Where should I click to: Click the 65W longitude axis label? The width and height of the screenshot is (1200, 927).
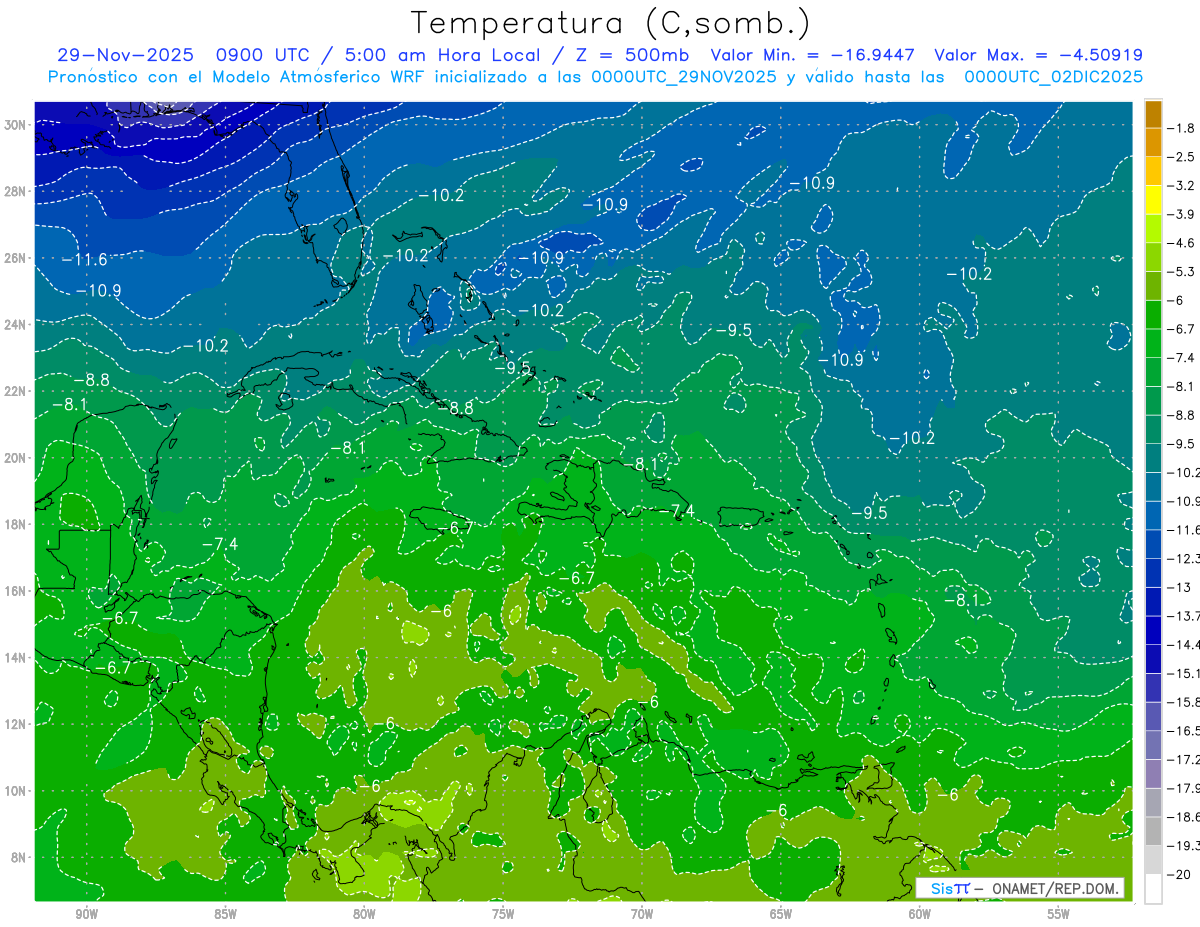[x=781, y=914]
